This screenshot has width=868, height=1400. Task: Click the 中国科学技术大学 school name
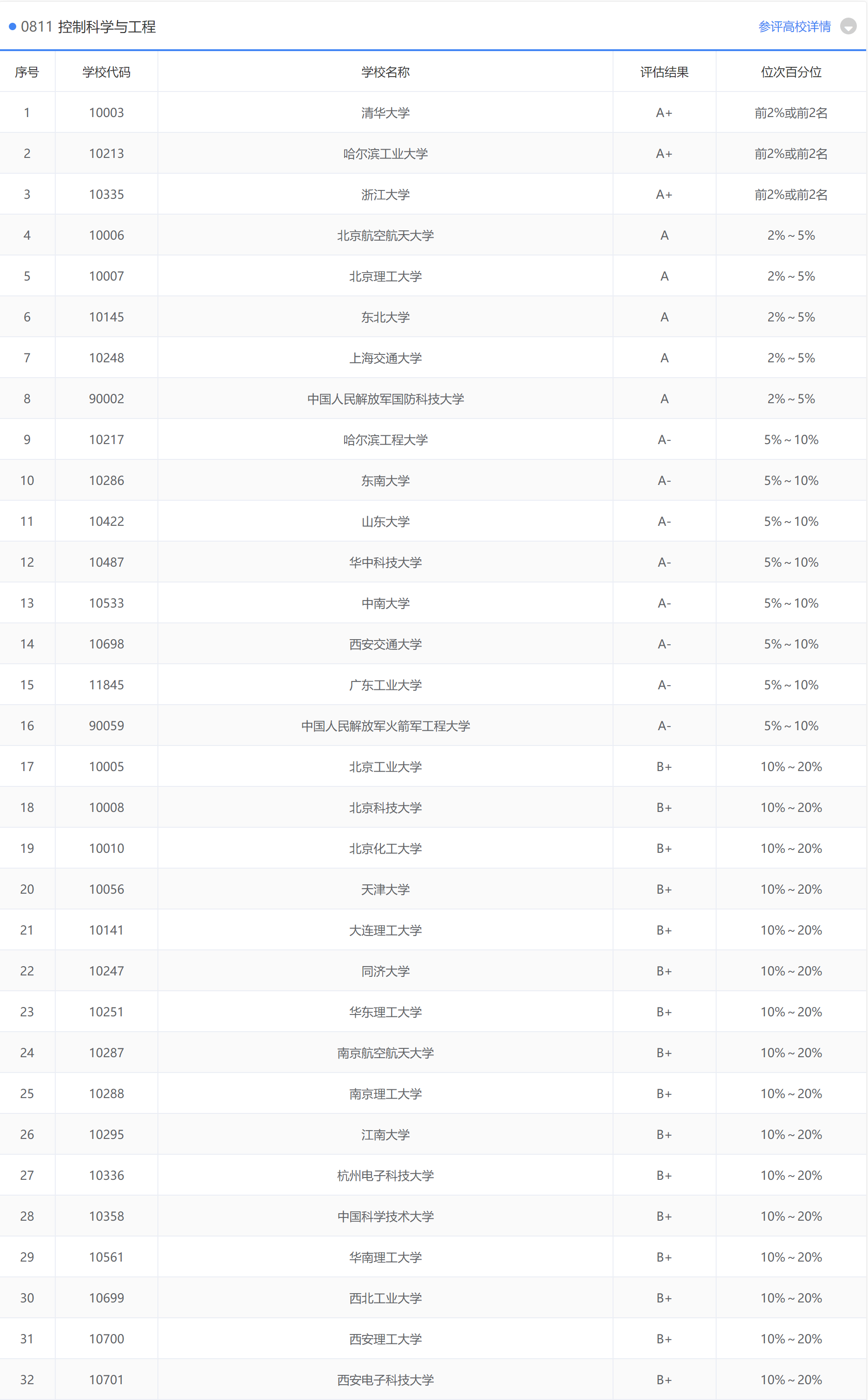[385, 1217]
